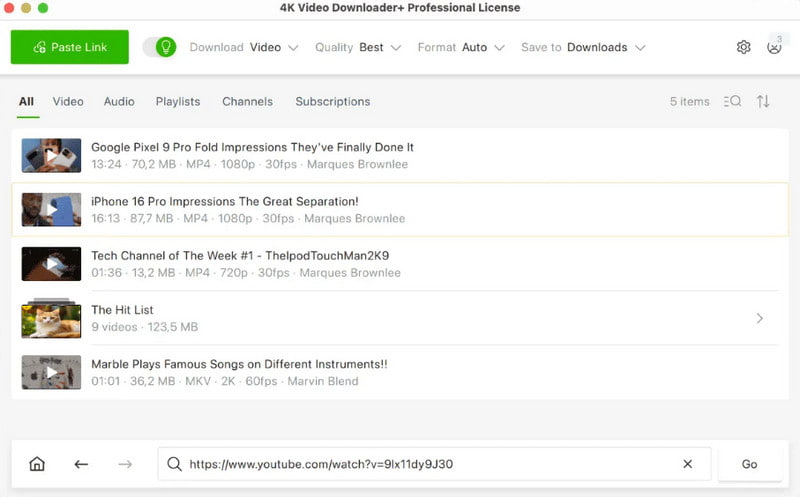Click the '5 items' counter text
Image resolution: width=800 pixels, height=497 pixels.
click(689, 102)
